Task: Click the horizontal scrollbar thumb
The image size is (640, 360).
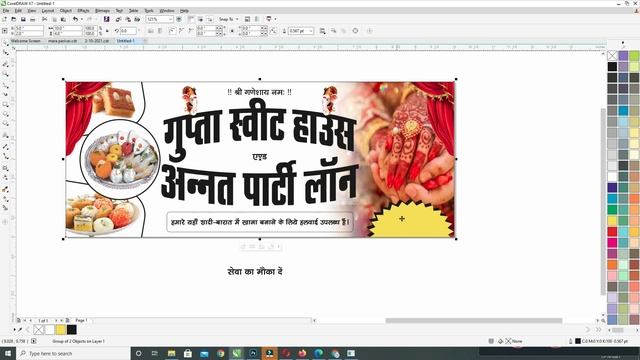Action: (x=474, y=320)
